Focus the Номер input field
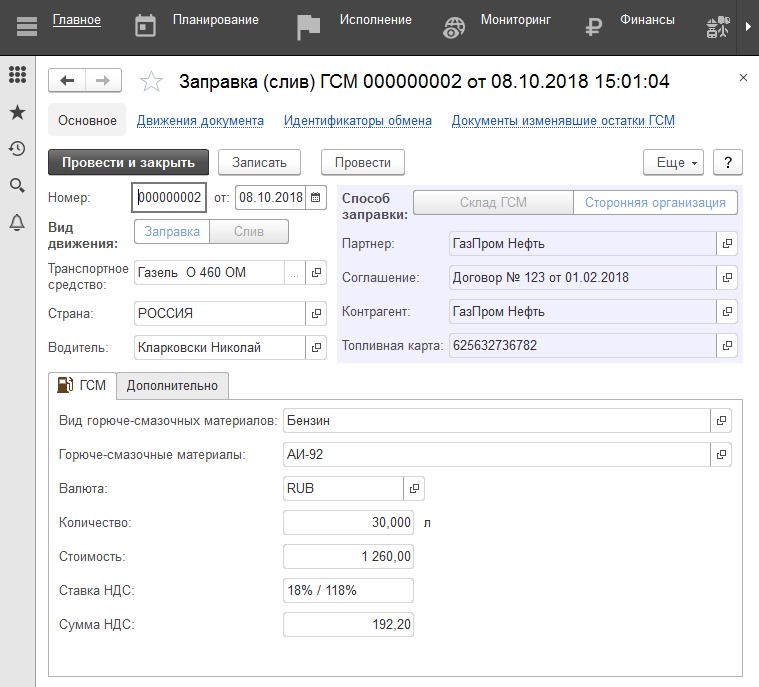 [x=169, y=198]
